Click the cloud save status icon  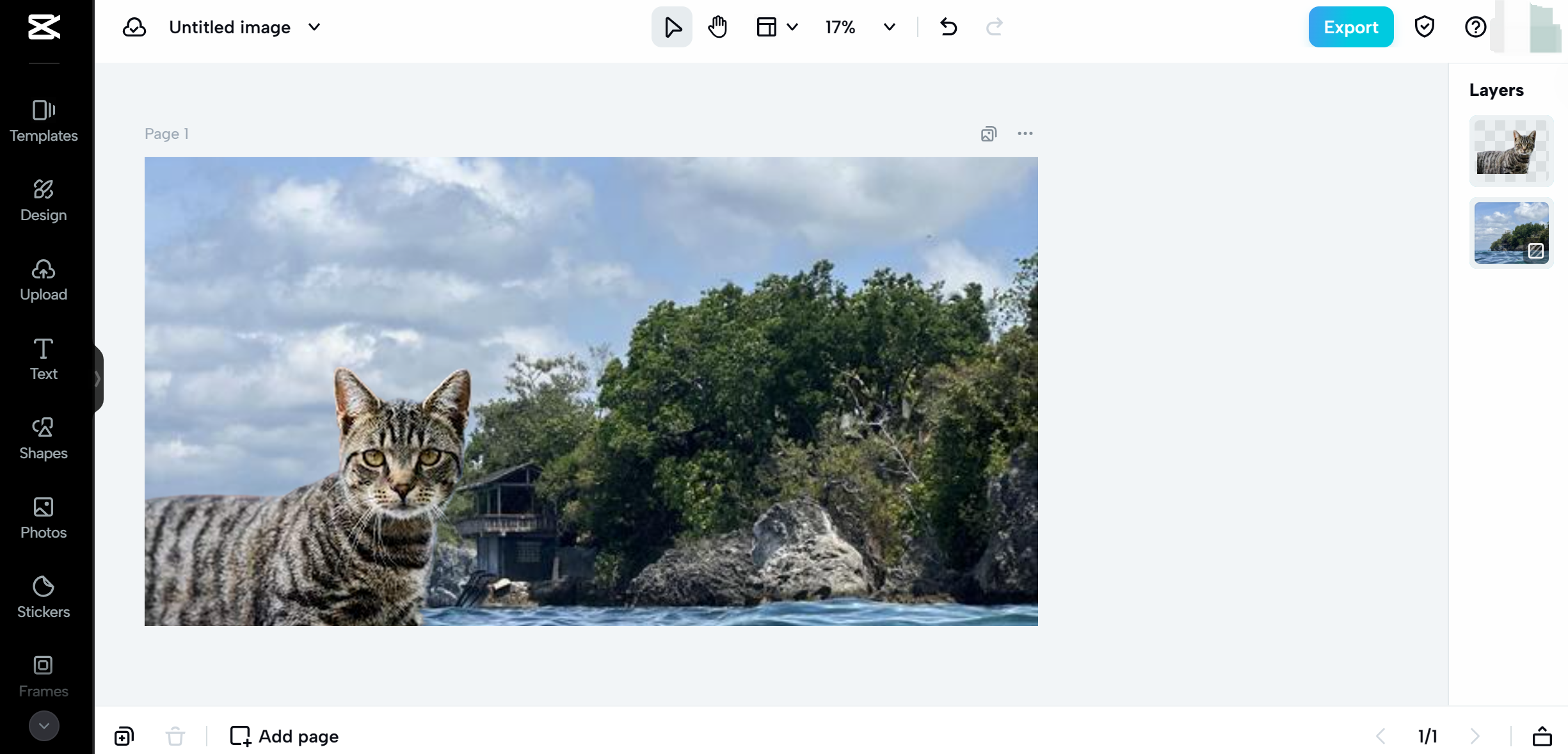tap(134, 27)
